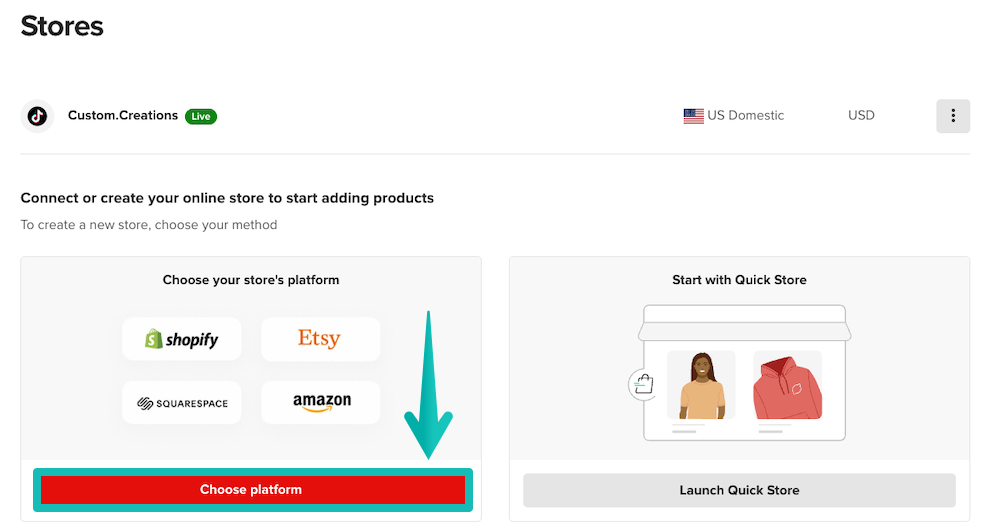Click the Stores page heading

62,26
